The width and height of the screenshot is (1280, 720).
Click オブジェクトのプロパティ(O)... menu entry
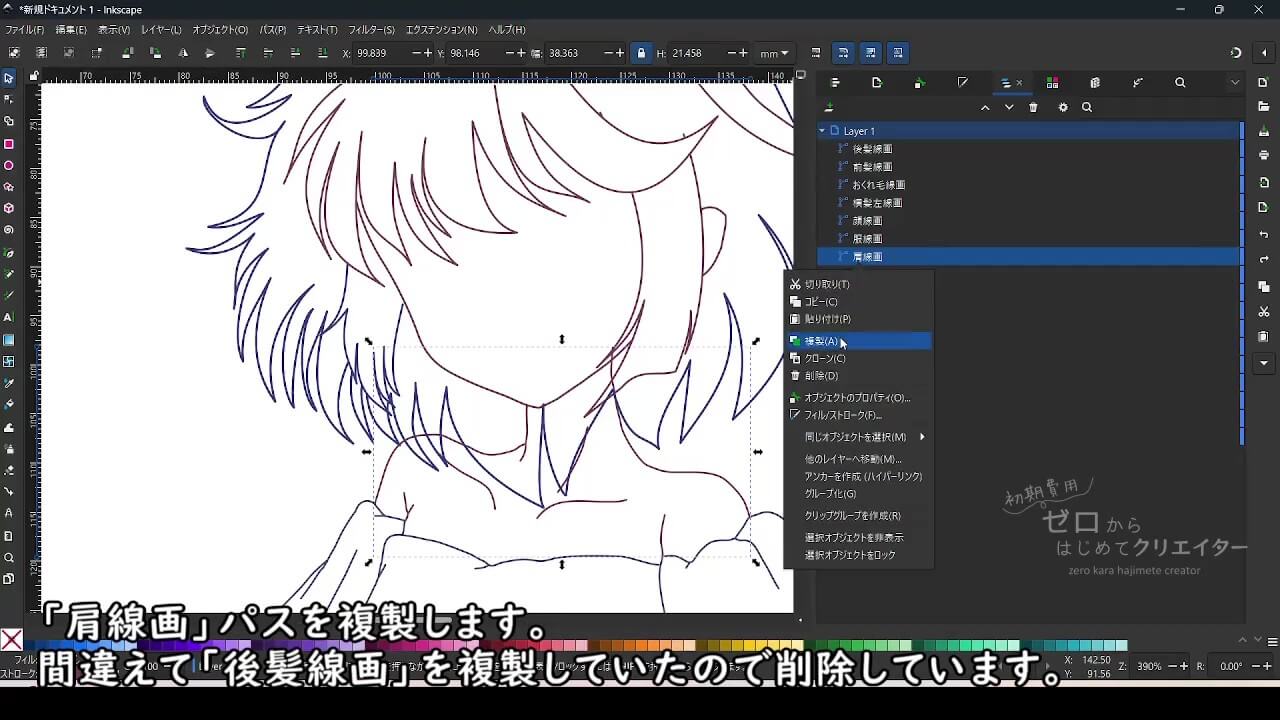tap(857, 398)
